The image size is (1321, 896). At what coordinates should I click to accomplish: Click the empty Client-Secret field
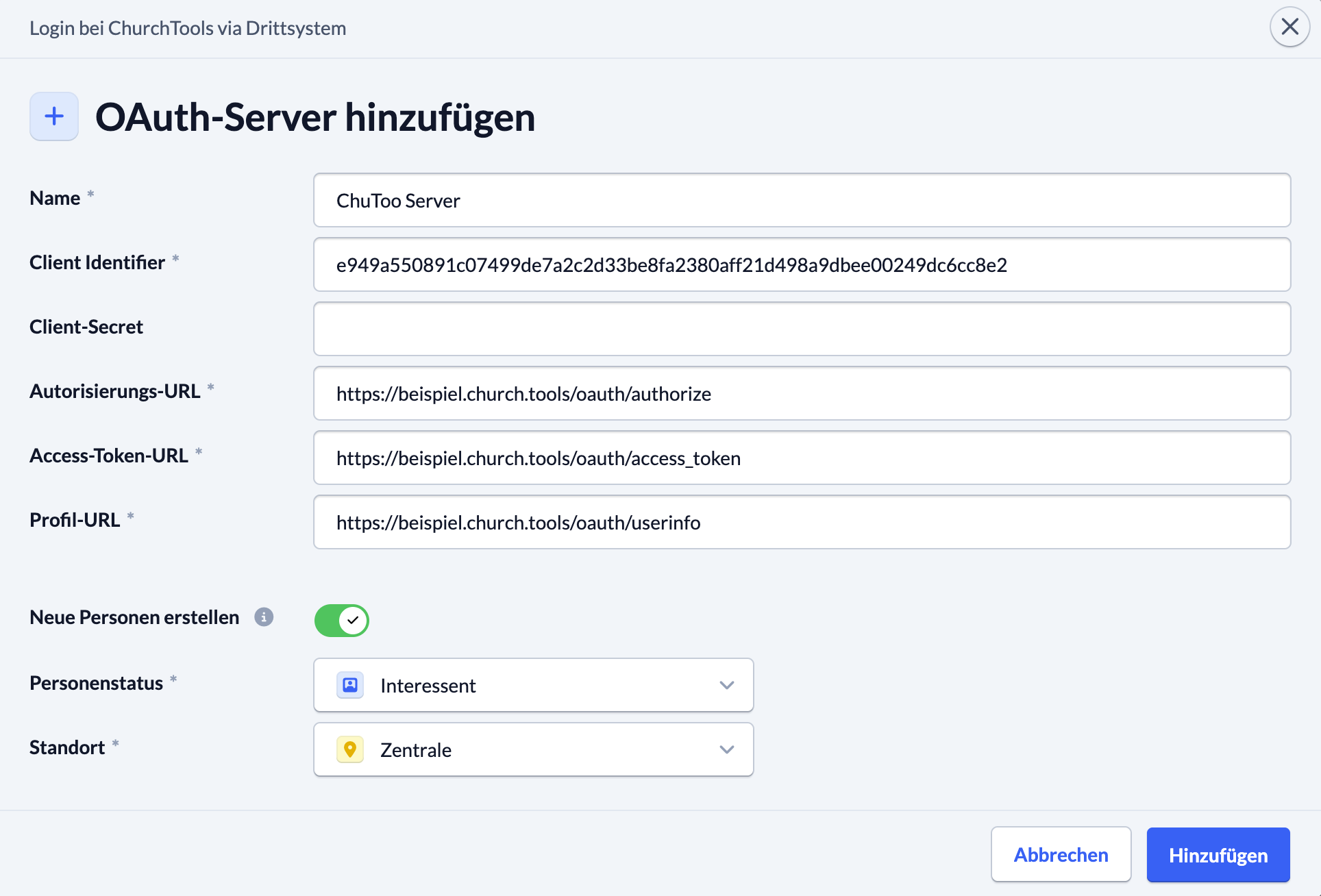(802, 329)
